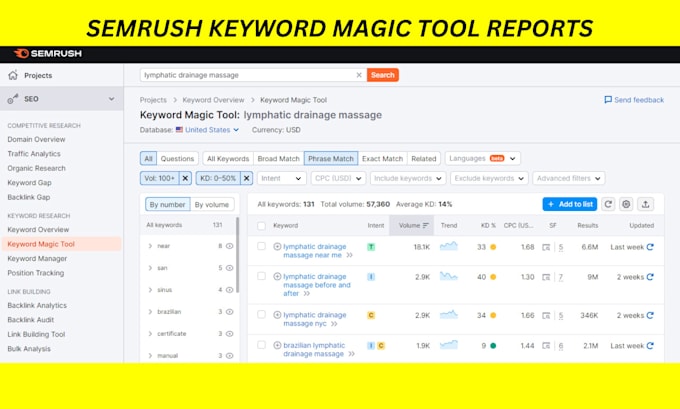680x409 pixels.
Task: Open the United States database dropdown
Action: [x=207, y=130]
